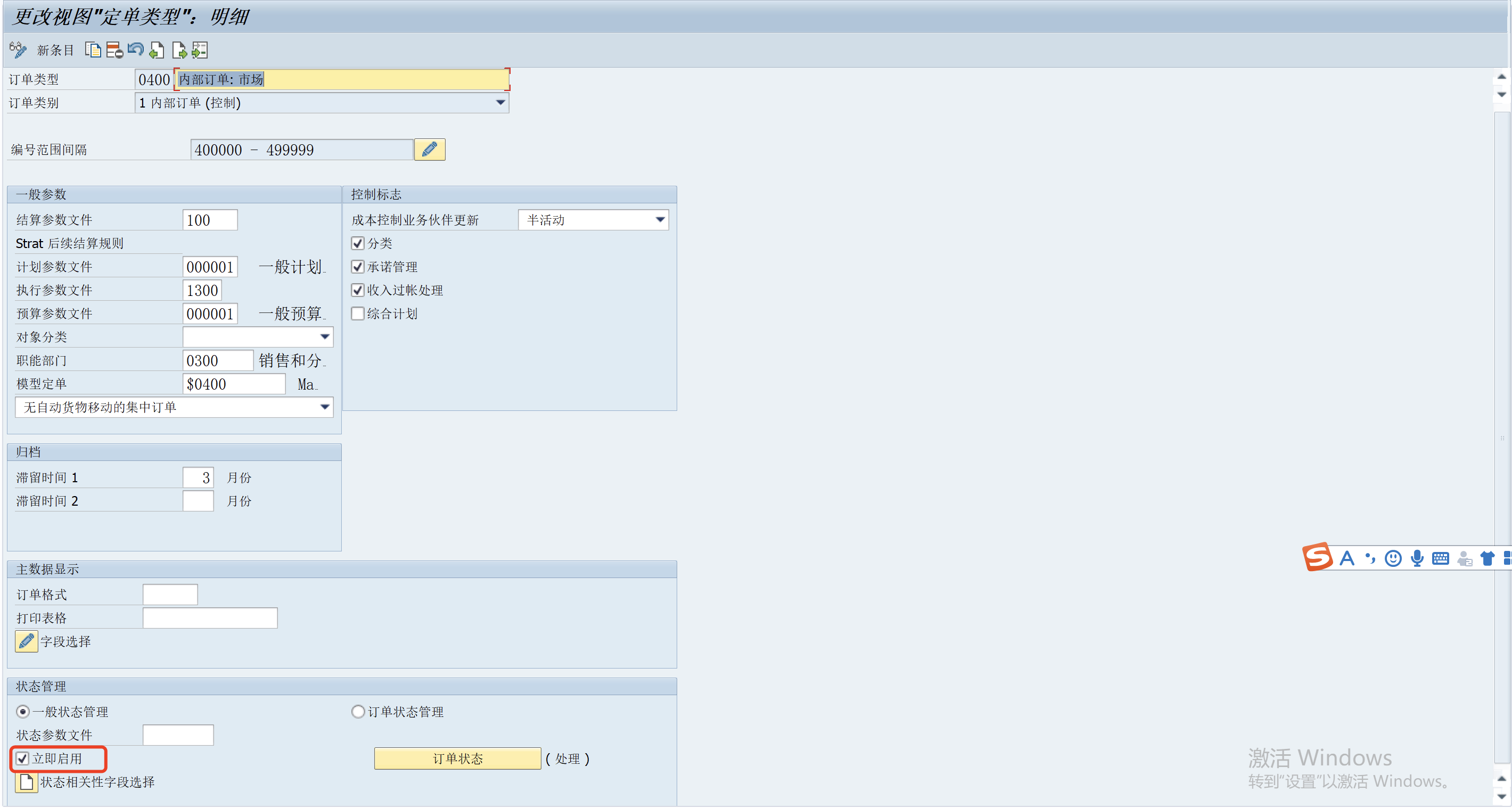1512x808 pixels.
Task: Click the Sogou S input method logo
Action: pos(1318,556)
